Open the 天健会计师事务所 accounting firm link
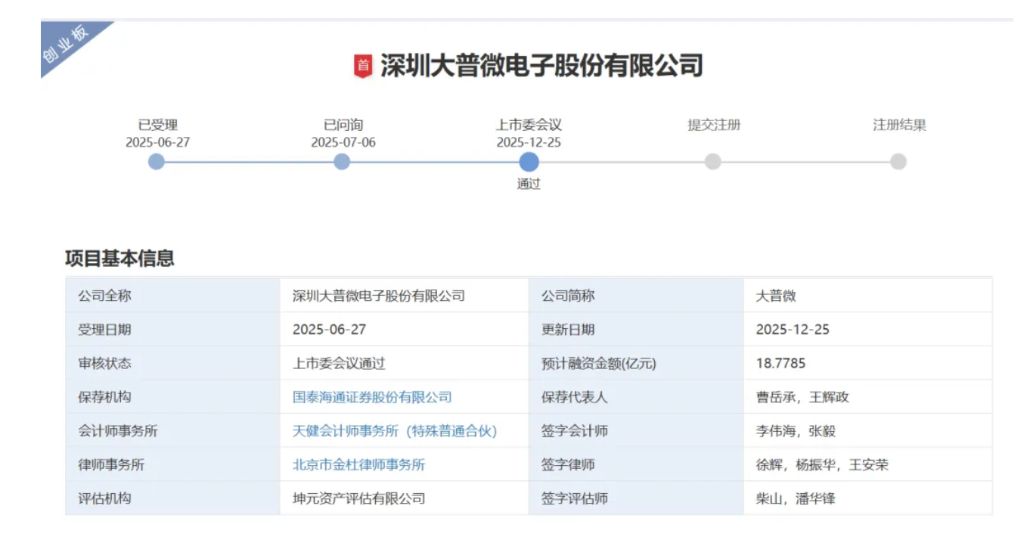This screenshot has height=546, width=1024. pyautogui.click(x=394, y=431)
